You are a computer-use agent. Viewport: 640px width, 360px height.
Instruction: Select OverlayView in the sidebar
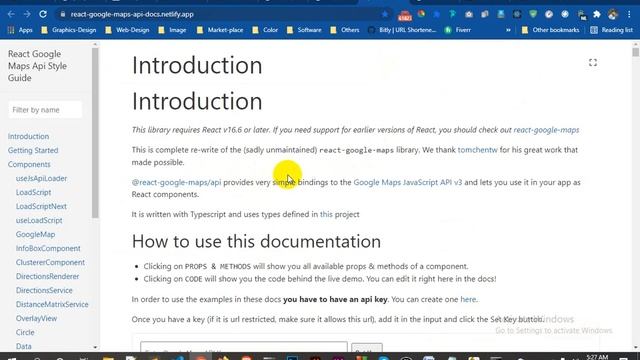coord(36,318)
